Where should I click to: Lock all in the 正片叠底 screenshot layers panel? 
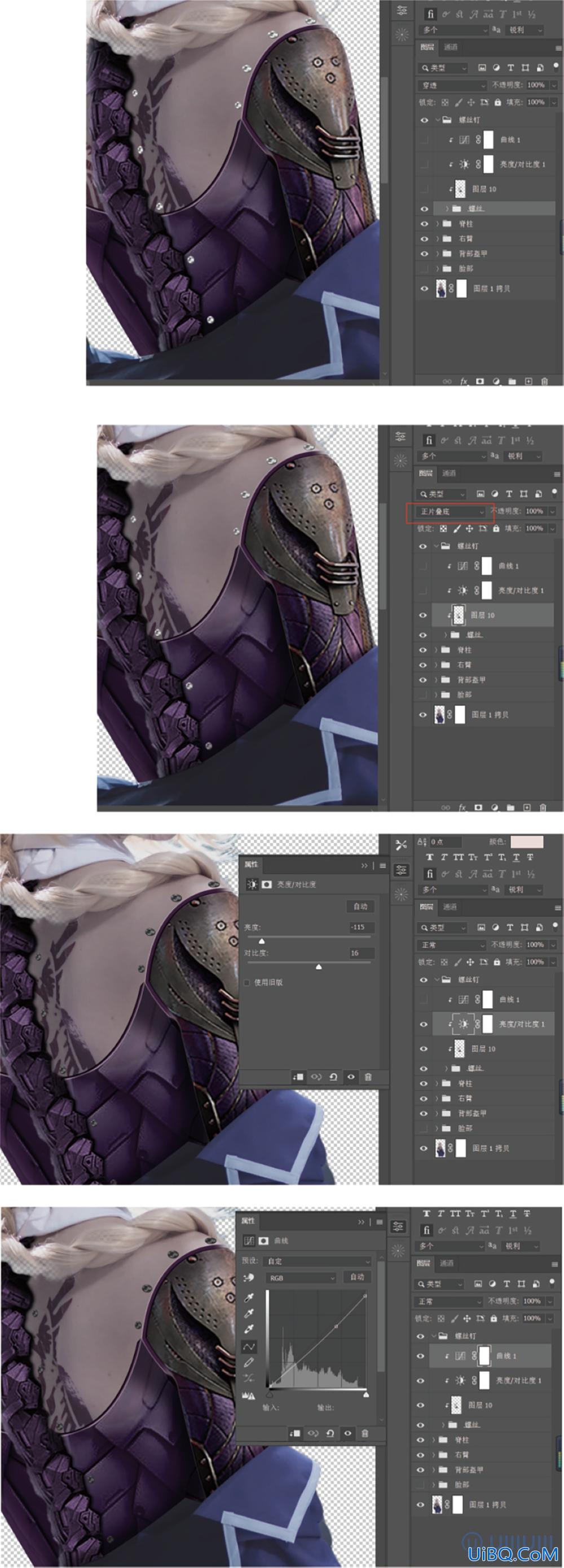tap(496, 529)
